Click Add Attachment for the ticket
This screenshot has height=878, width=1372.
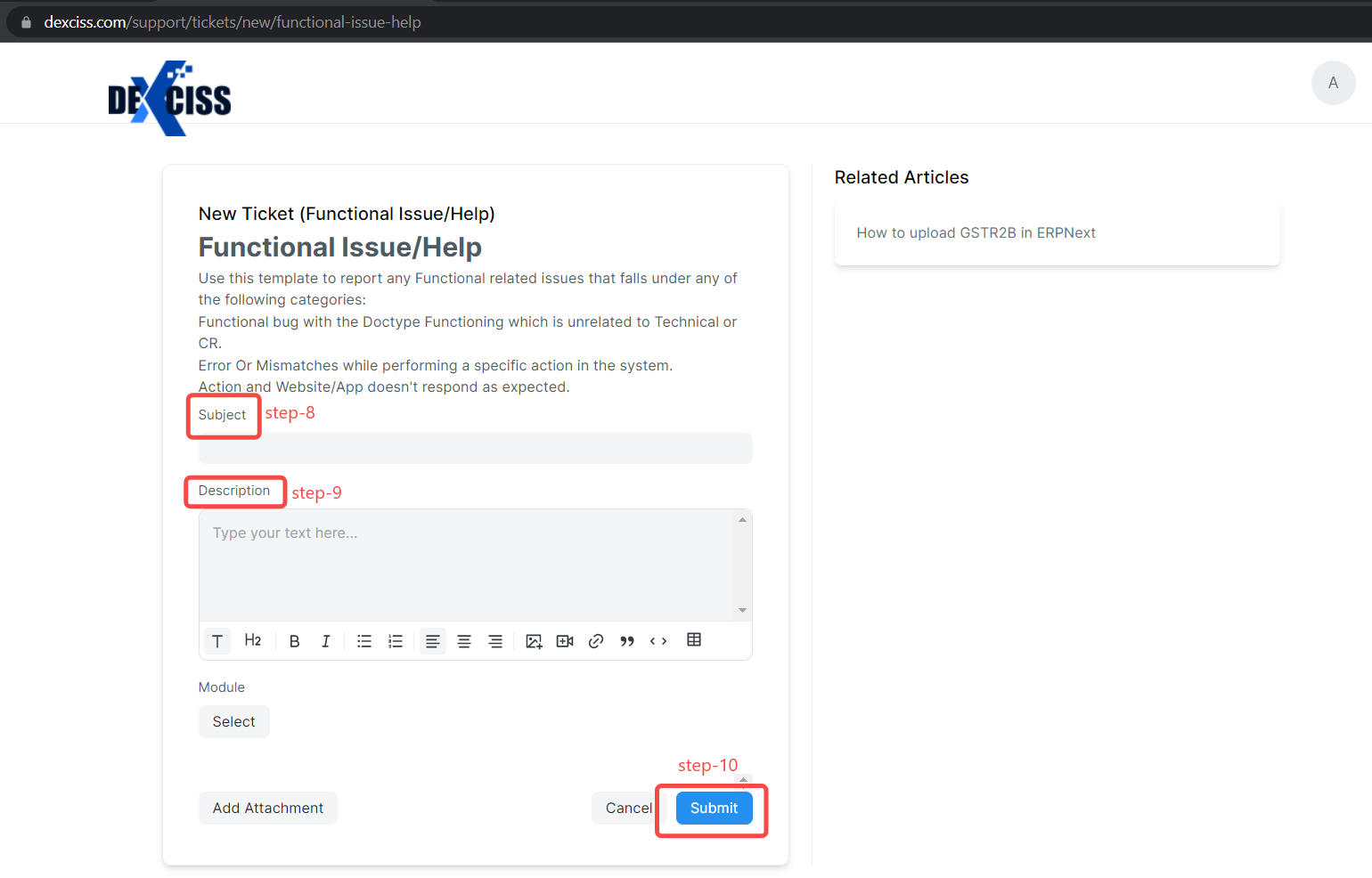(x=267, y=808)
